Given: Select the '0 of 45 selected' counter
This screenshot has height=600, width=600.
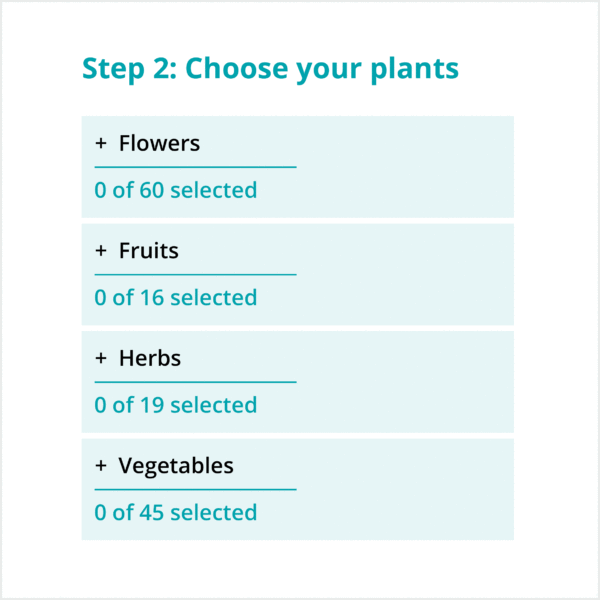Looking at the screenshot, I should point(176,513).
